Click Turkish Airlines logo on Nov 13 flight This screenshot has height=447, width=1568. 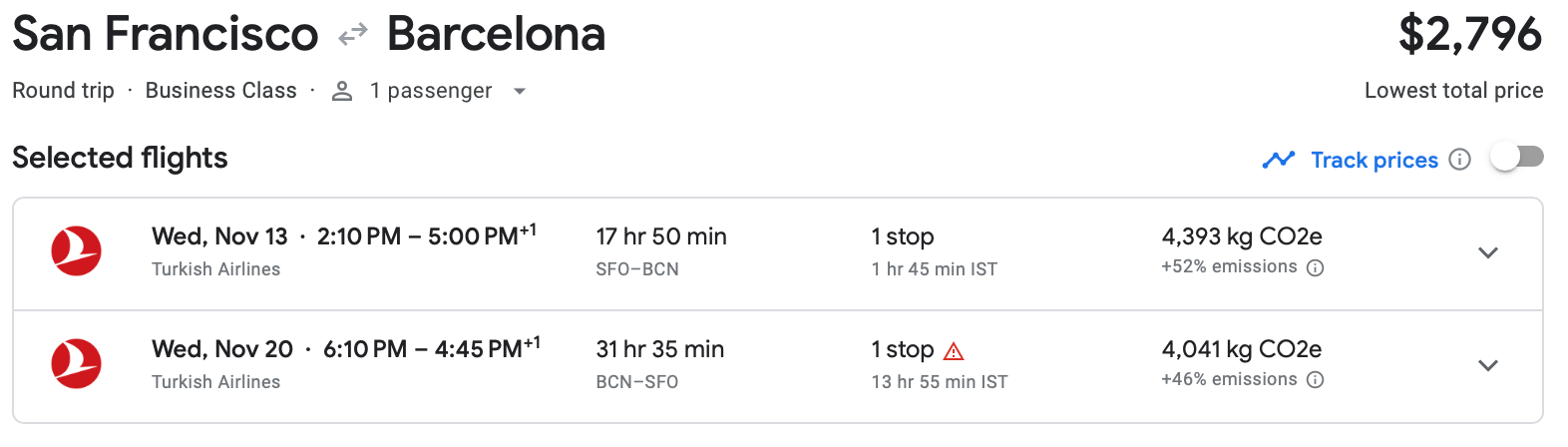click(77, 251)
